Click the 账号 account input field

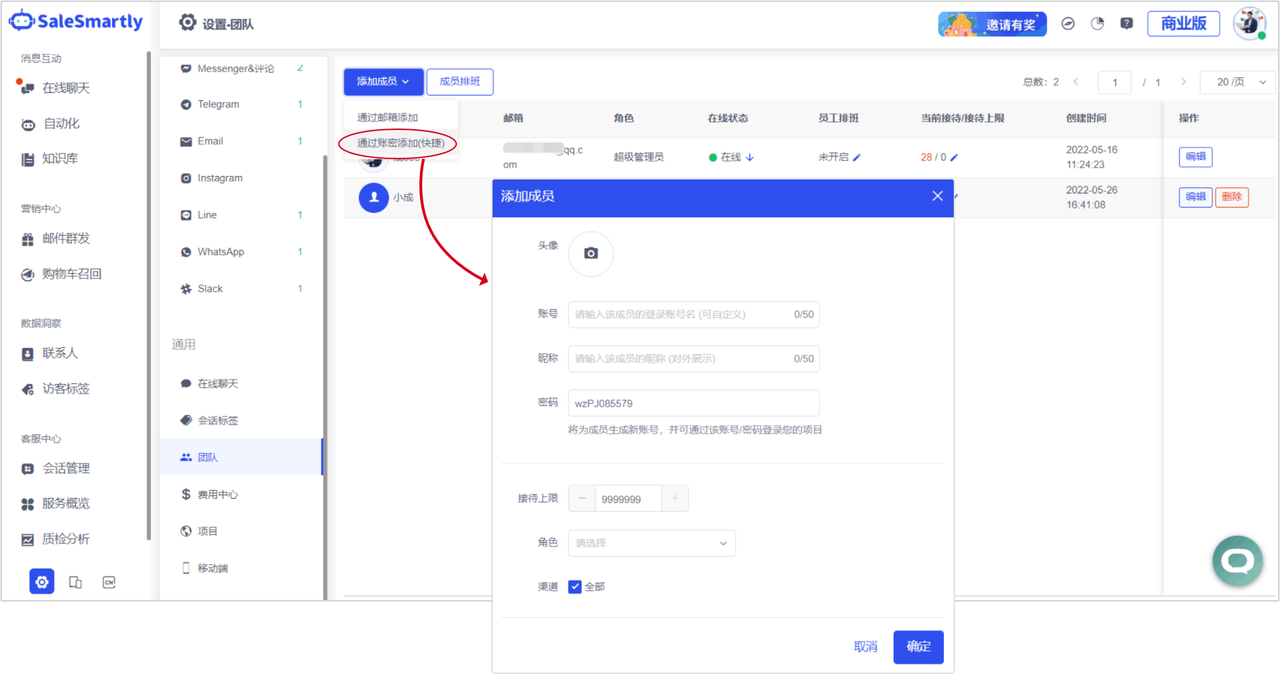click(x=680, y=314)
